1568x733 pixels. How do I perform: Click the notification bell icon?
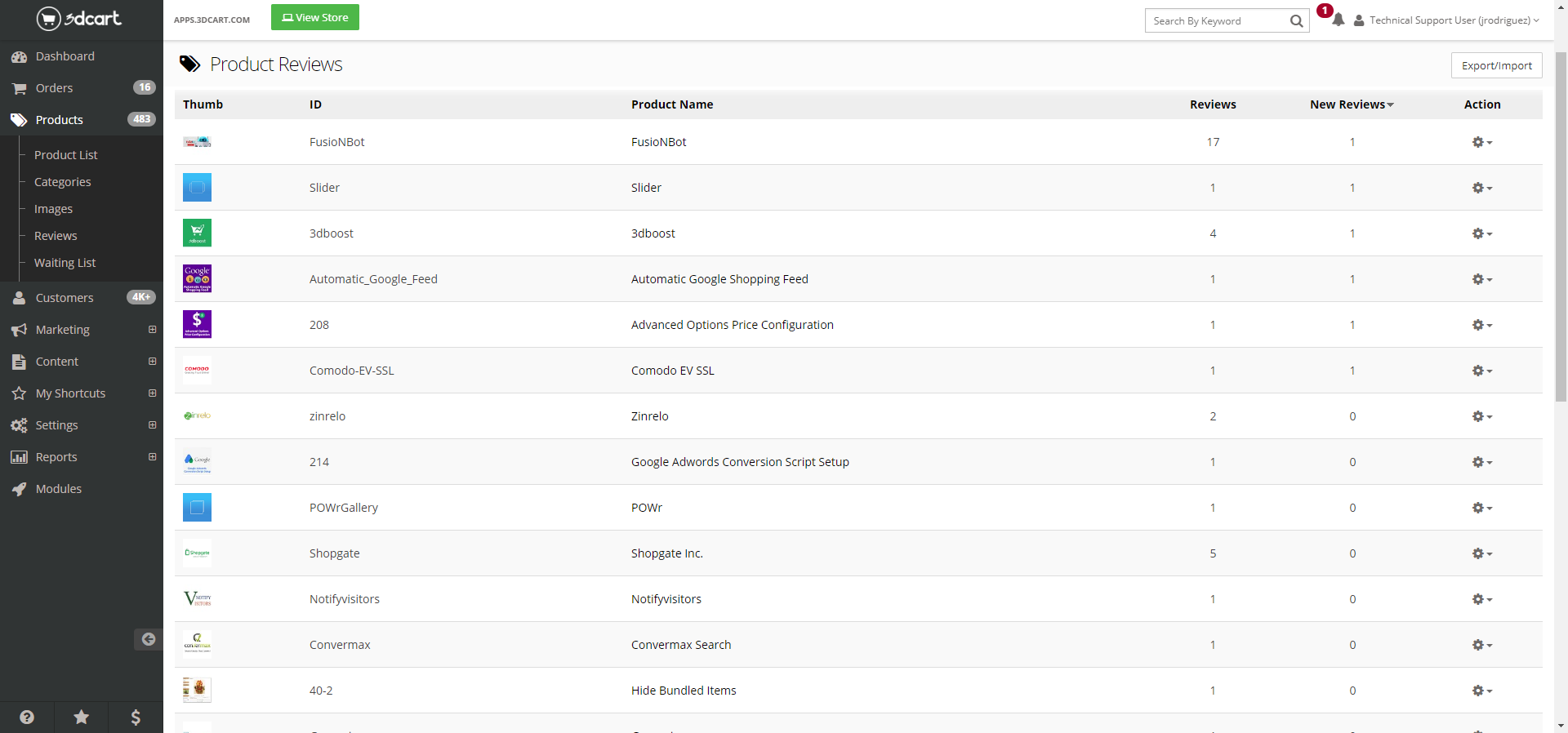1338,20
